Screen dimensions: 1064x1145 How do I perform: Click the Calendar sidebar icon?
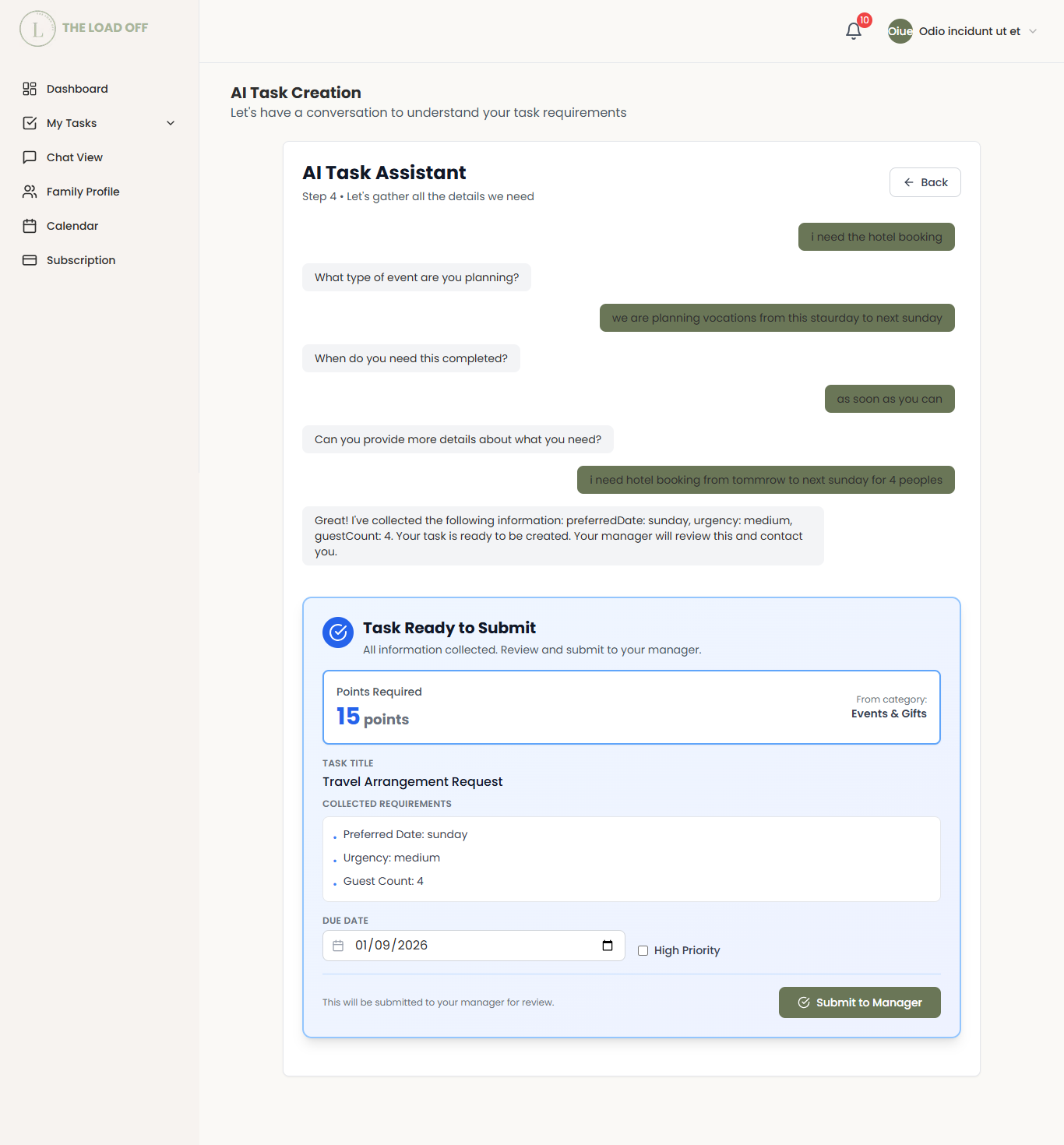pyautogui.click(x=30, y=226)
